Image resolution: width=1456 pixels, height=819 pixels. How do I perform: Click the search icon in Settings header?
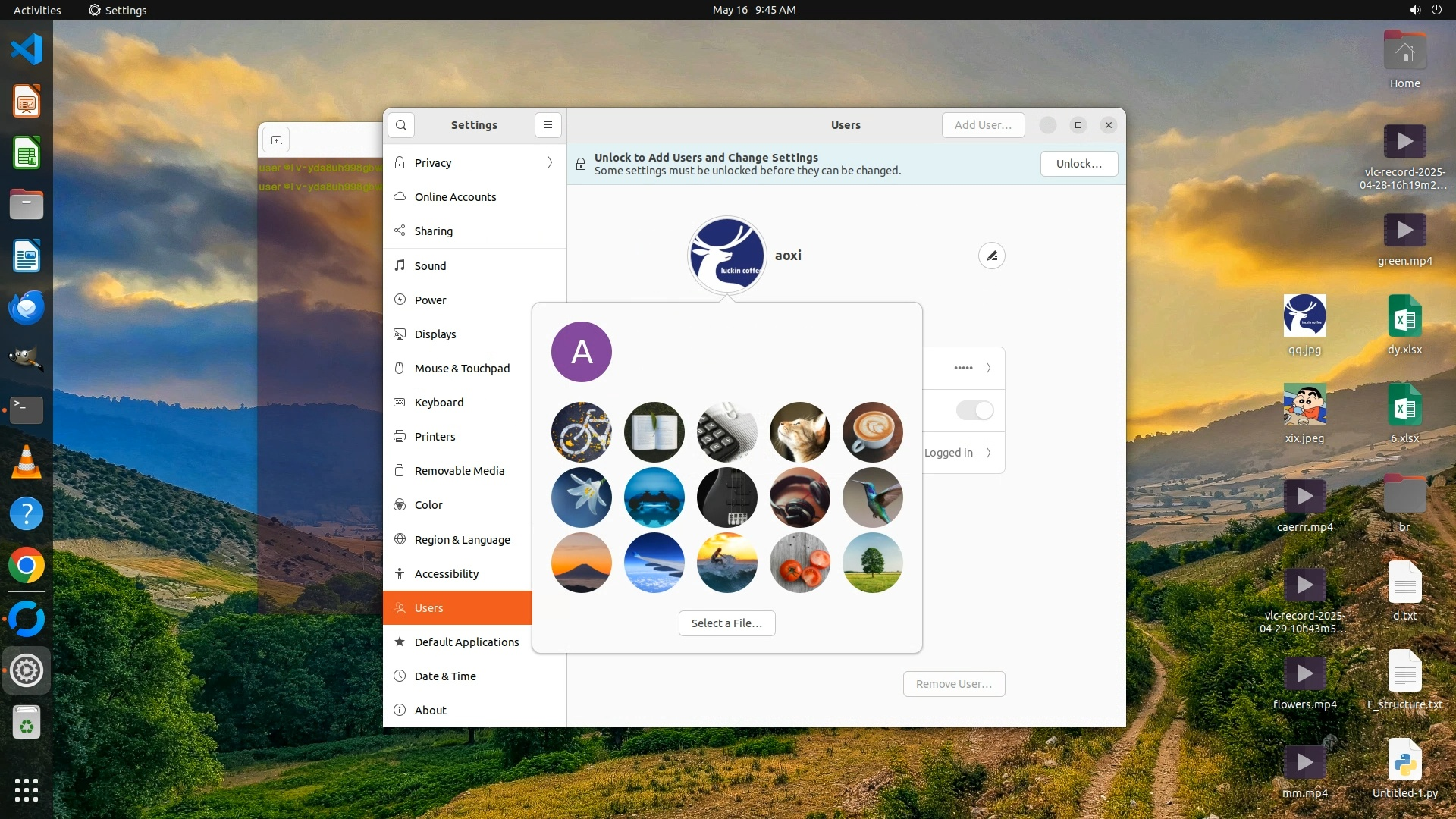coord(400,125)
